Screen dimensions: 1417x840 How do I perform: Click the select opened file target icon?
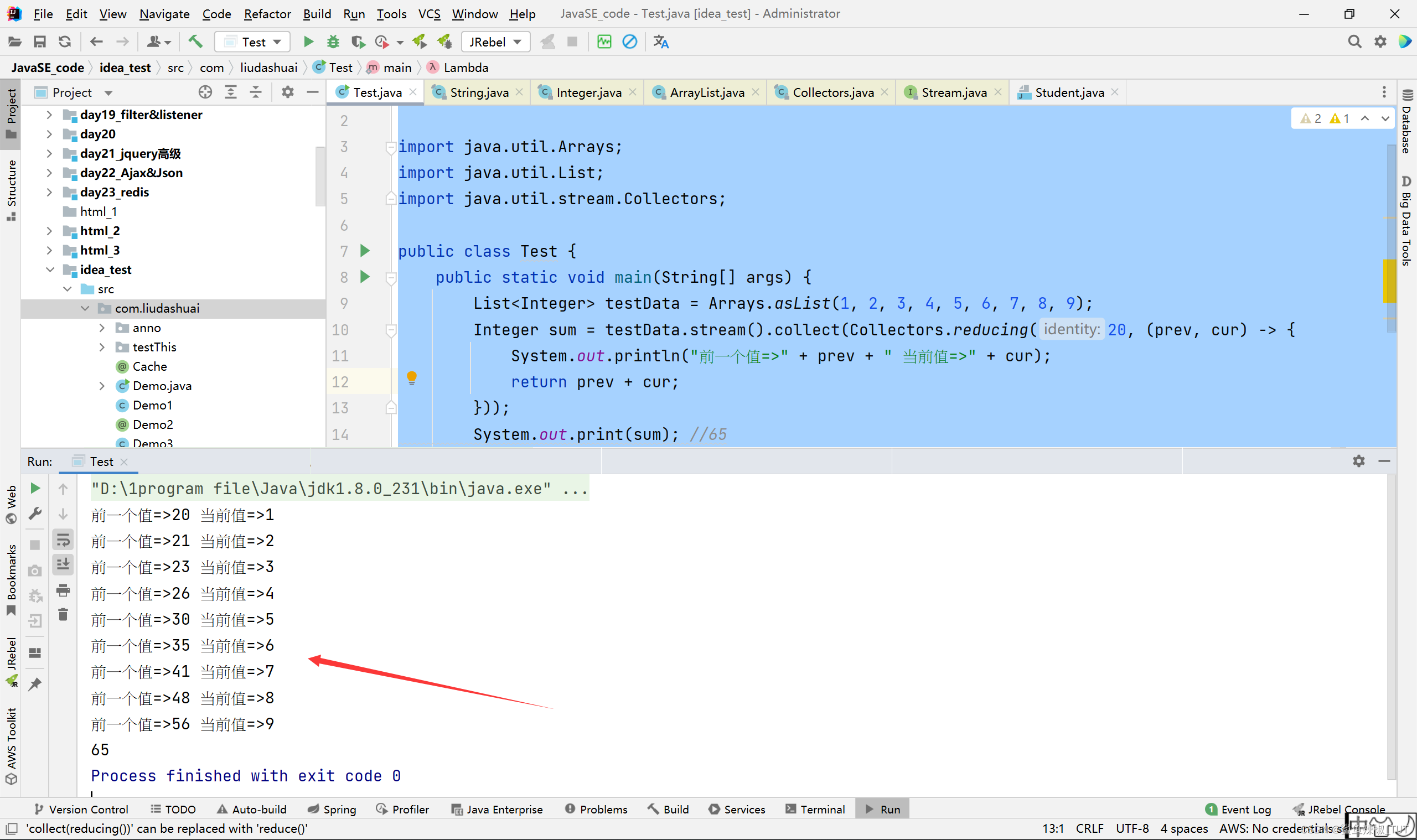pos(205,92)
